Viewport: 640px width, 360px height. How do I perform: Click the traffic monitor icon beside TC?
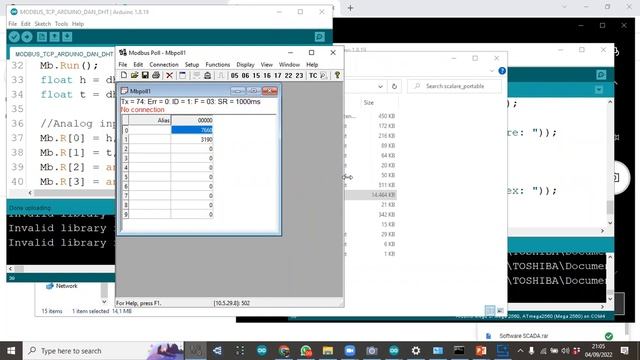tap(323, 76)
